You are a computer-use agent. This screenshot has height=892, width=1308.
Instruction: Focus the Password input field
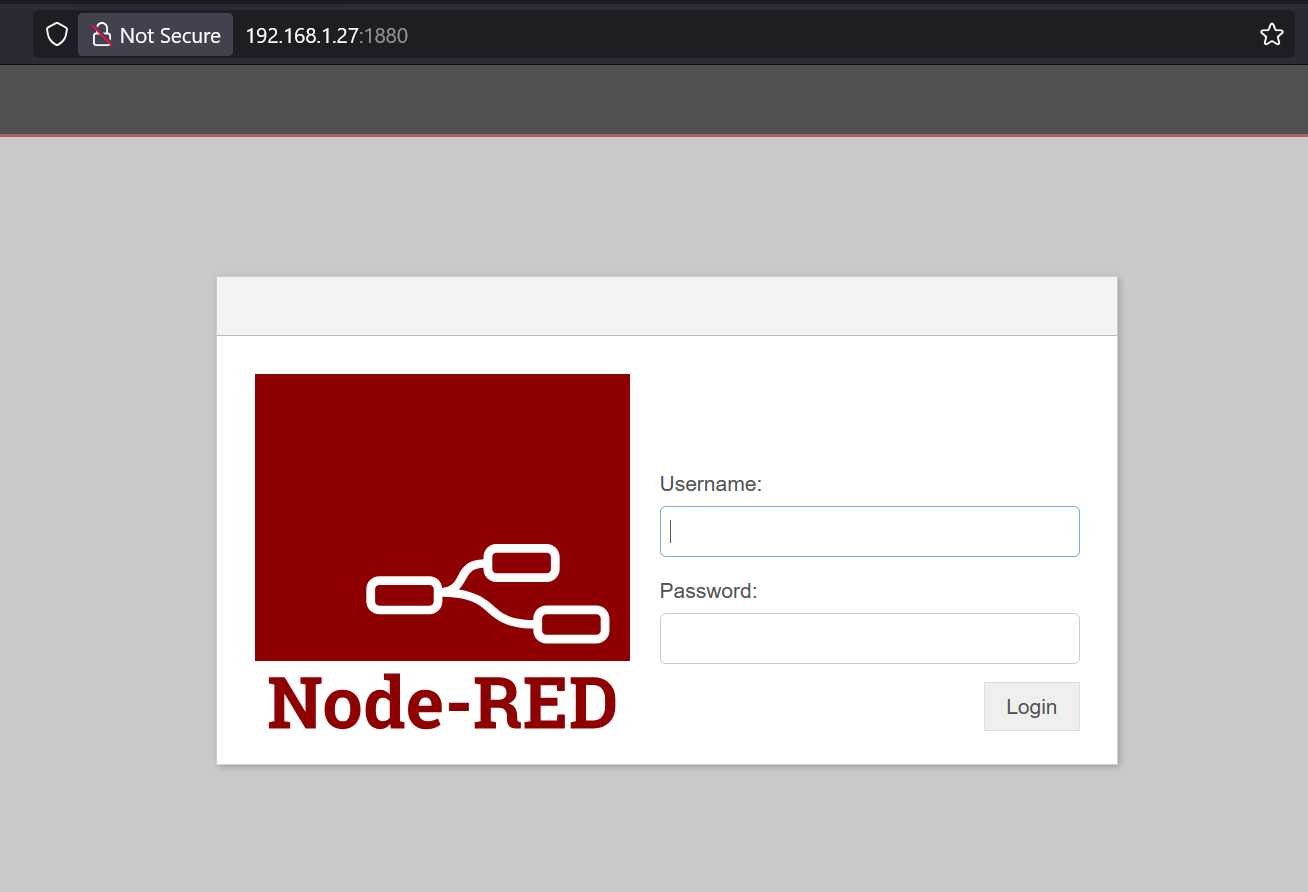click(869, 638)
